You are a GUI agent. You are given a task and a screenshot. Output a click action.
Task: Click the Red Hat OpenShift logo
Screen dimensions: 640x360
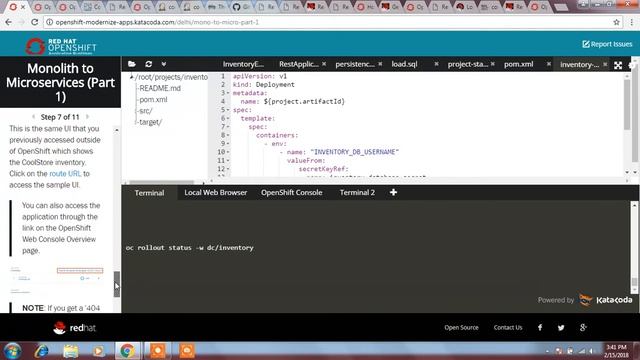click(61, 47)
